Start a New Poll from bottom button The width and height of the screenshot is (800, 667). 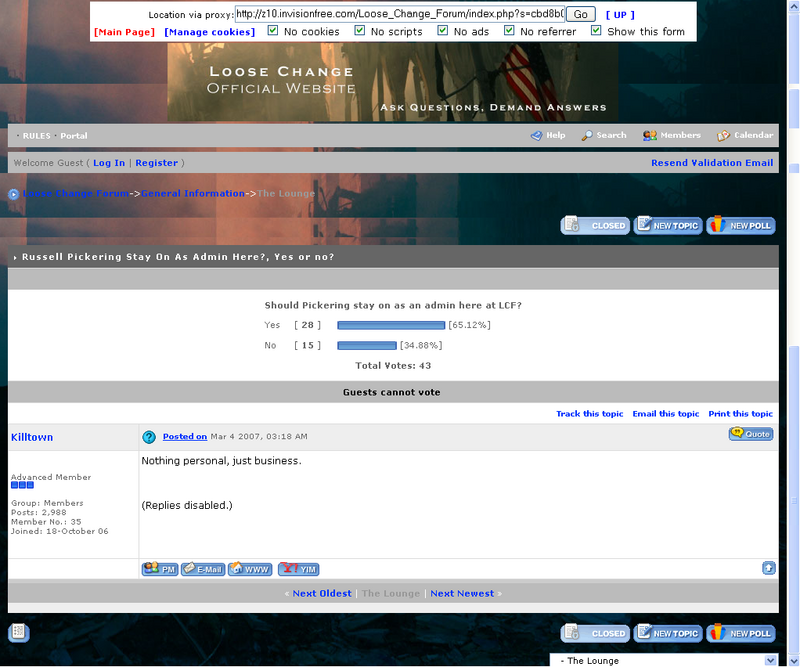point(741,633)
